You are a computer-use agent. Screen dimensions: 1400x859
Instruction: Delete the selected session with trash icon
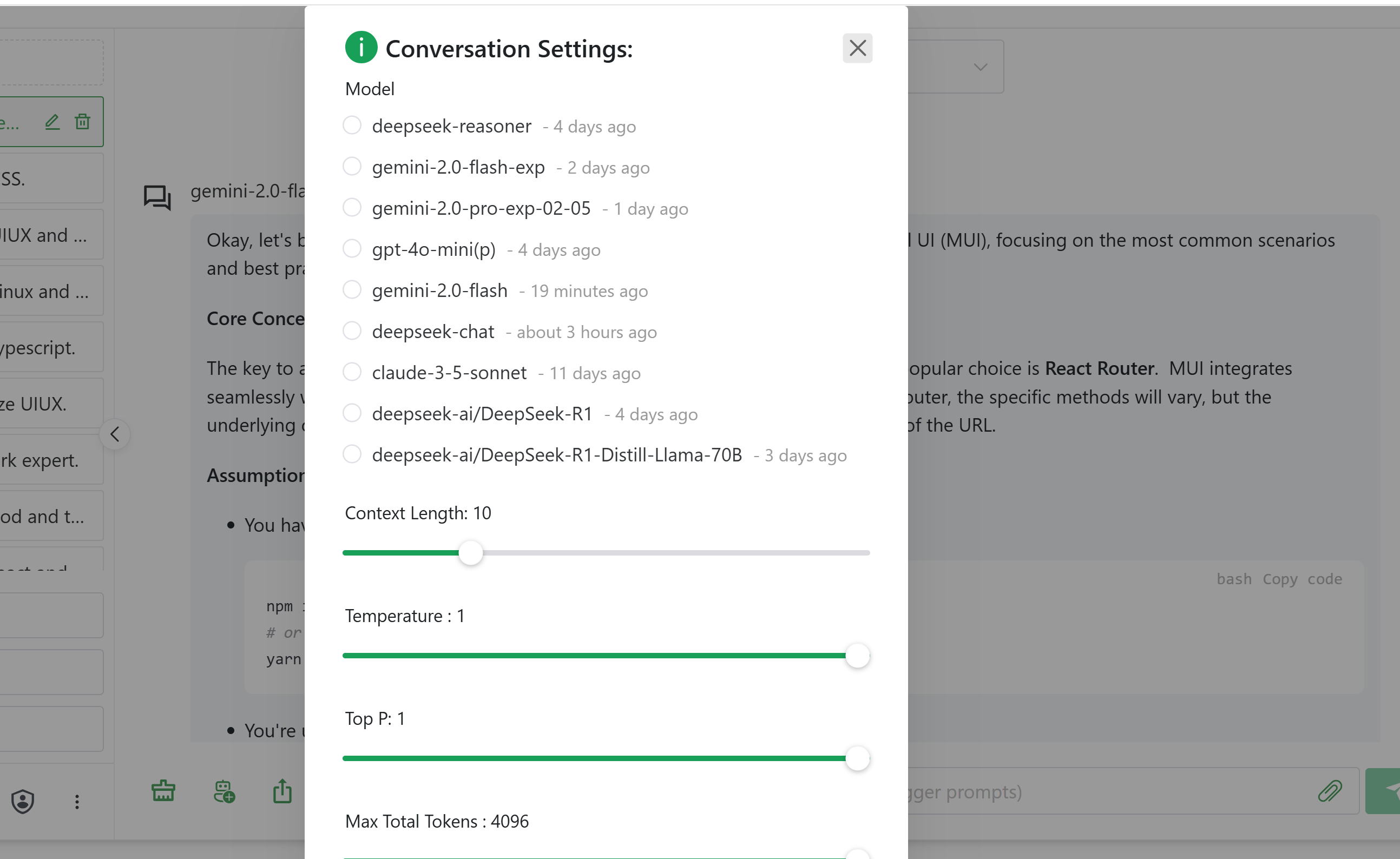[82, 122]
